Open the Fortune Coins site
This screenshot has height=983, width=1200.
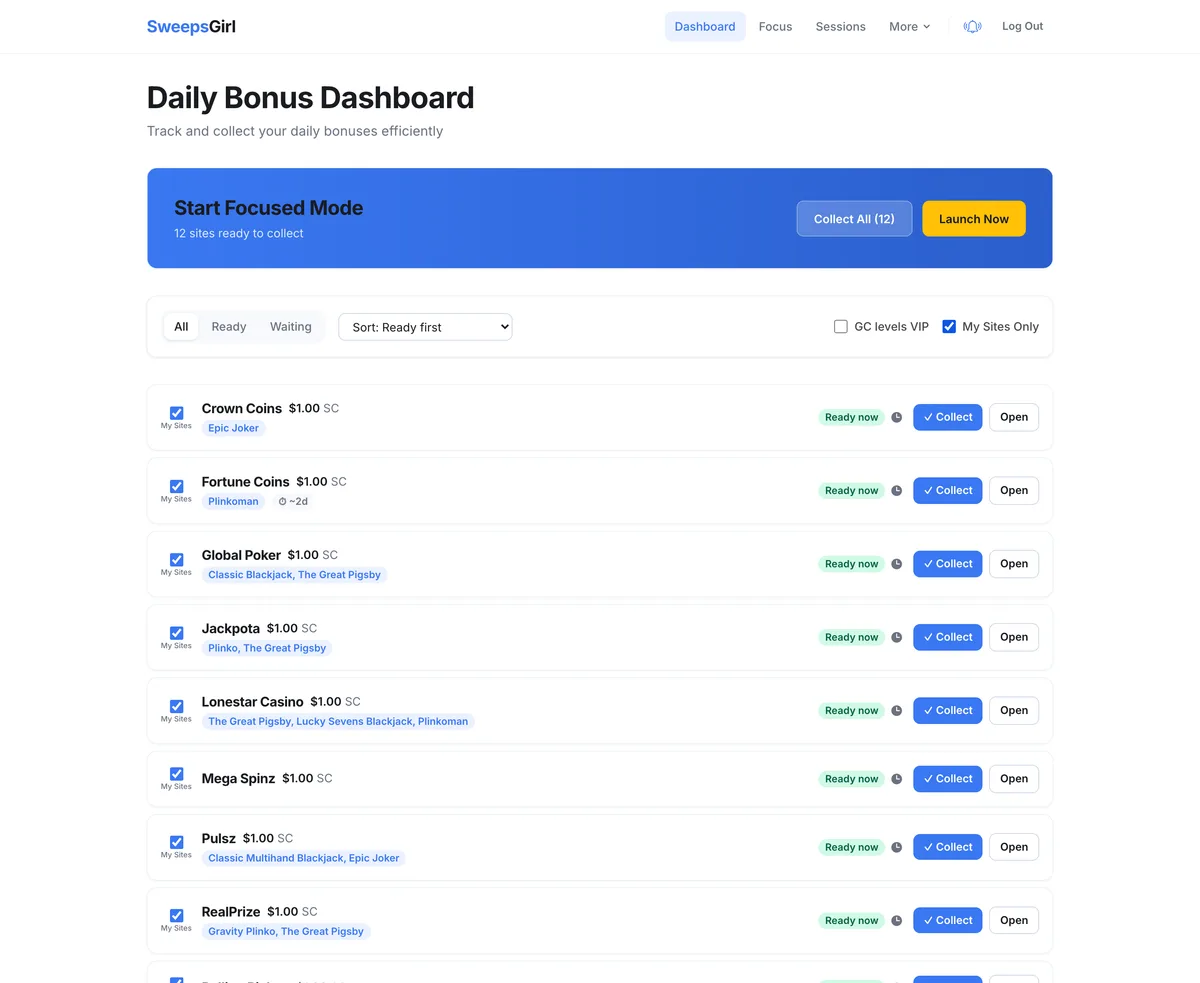click(1014, 491)
